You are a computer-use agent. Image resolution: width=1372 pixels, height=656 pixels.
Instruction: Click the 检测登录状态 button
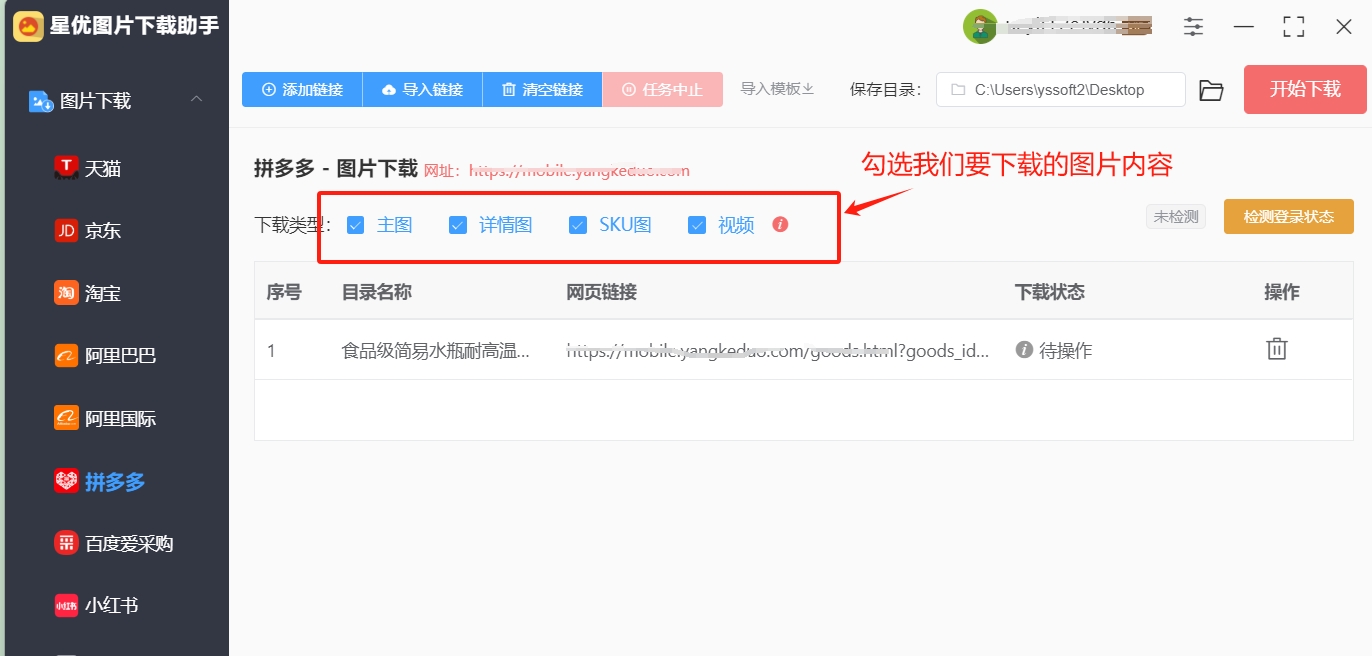pos(1288,217)
